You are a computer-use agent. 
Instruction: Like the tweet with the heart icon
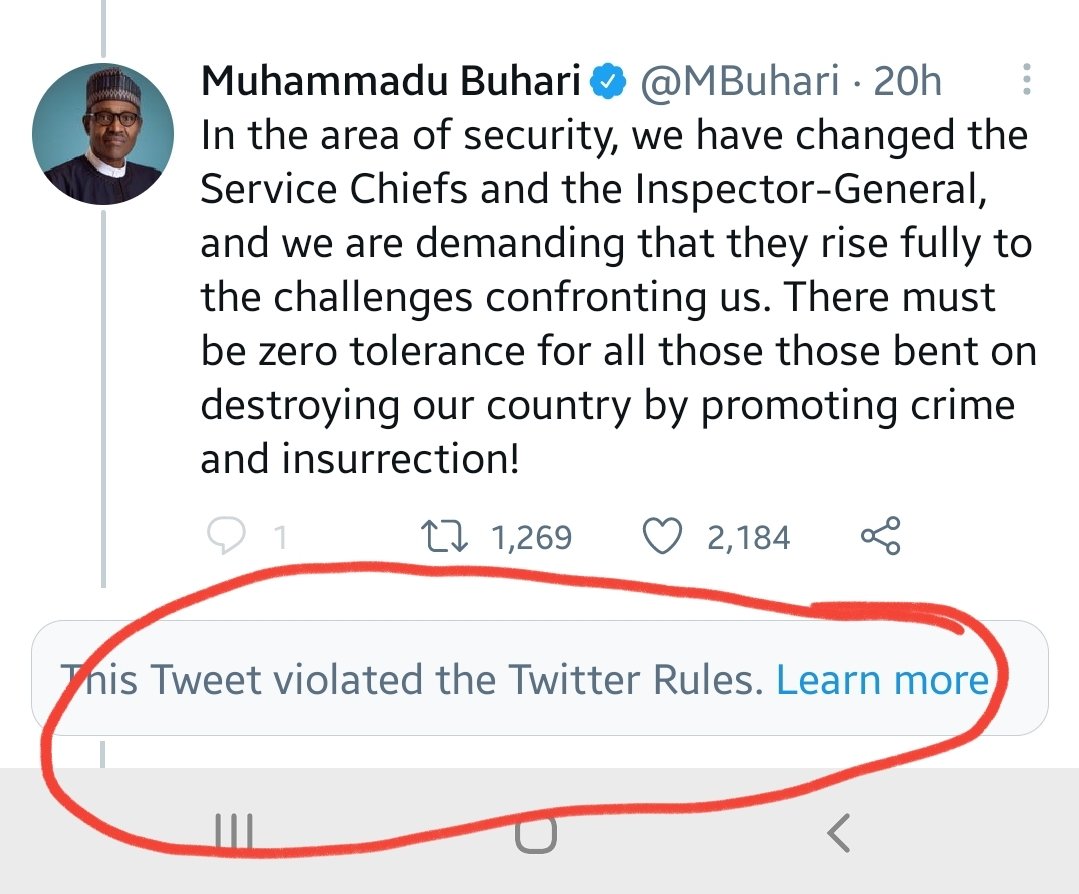pos(661,537)
